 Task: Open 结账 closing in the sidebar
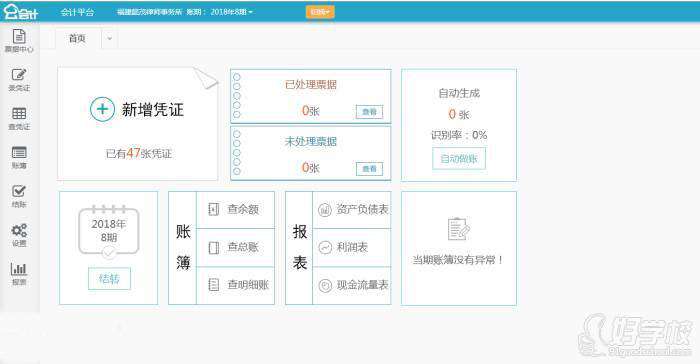click(19, 197)
